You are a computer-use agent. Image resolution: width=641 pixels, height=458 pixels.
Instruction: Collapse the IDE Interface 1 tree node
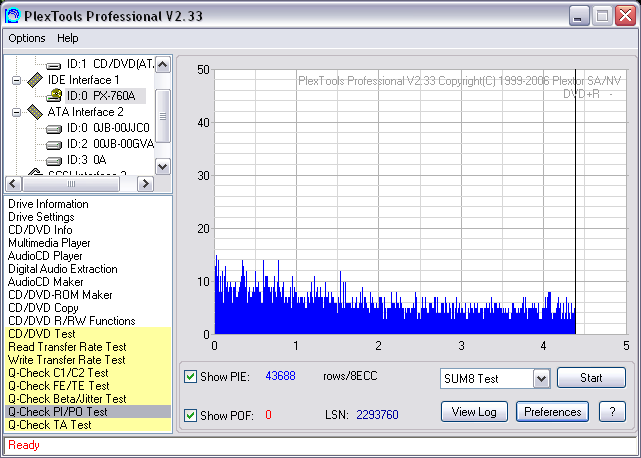pos(16,80)
